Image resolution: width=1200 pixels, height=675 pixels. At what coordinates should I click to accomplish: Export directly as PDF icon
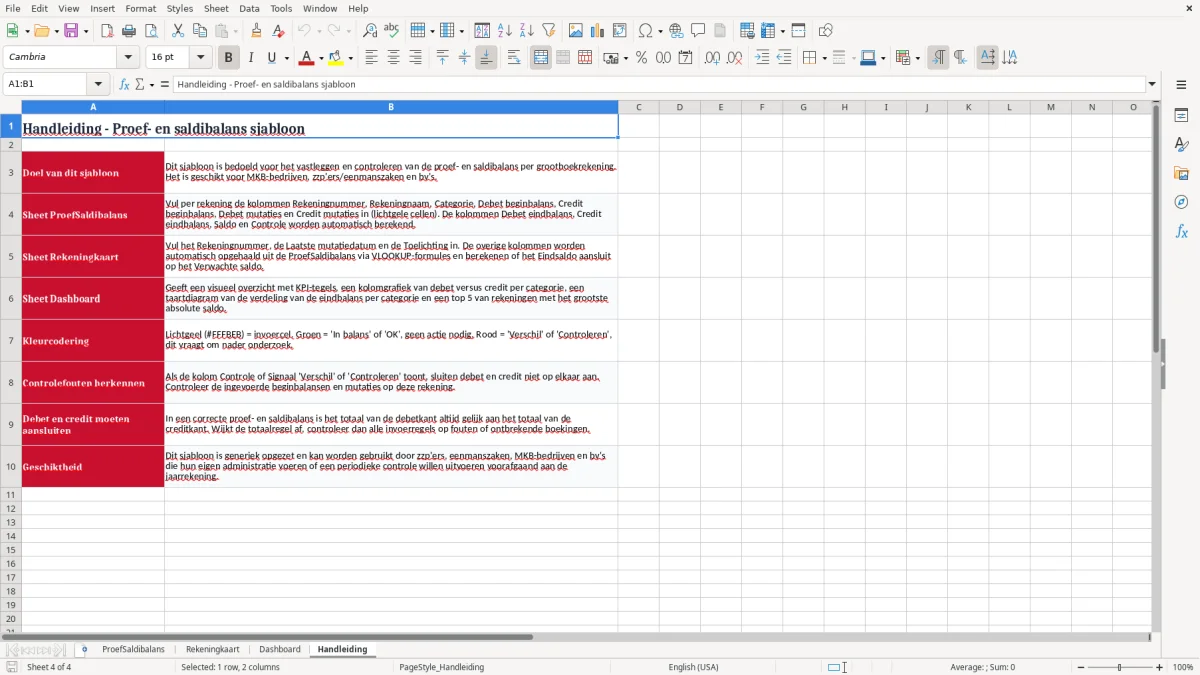pos(107,31)
